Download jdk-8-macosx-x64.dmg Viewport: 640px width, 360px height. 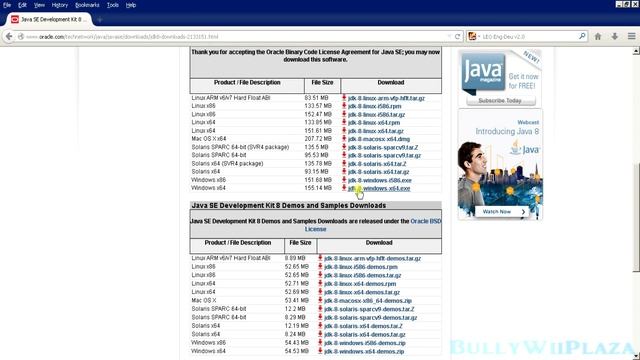tap(379, 139)
